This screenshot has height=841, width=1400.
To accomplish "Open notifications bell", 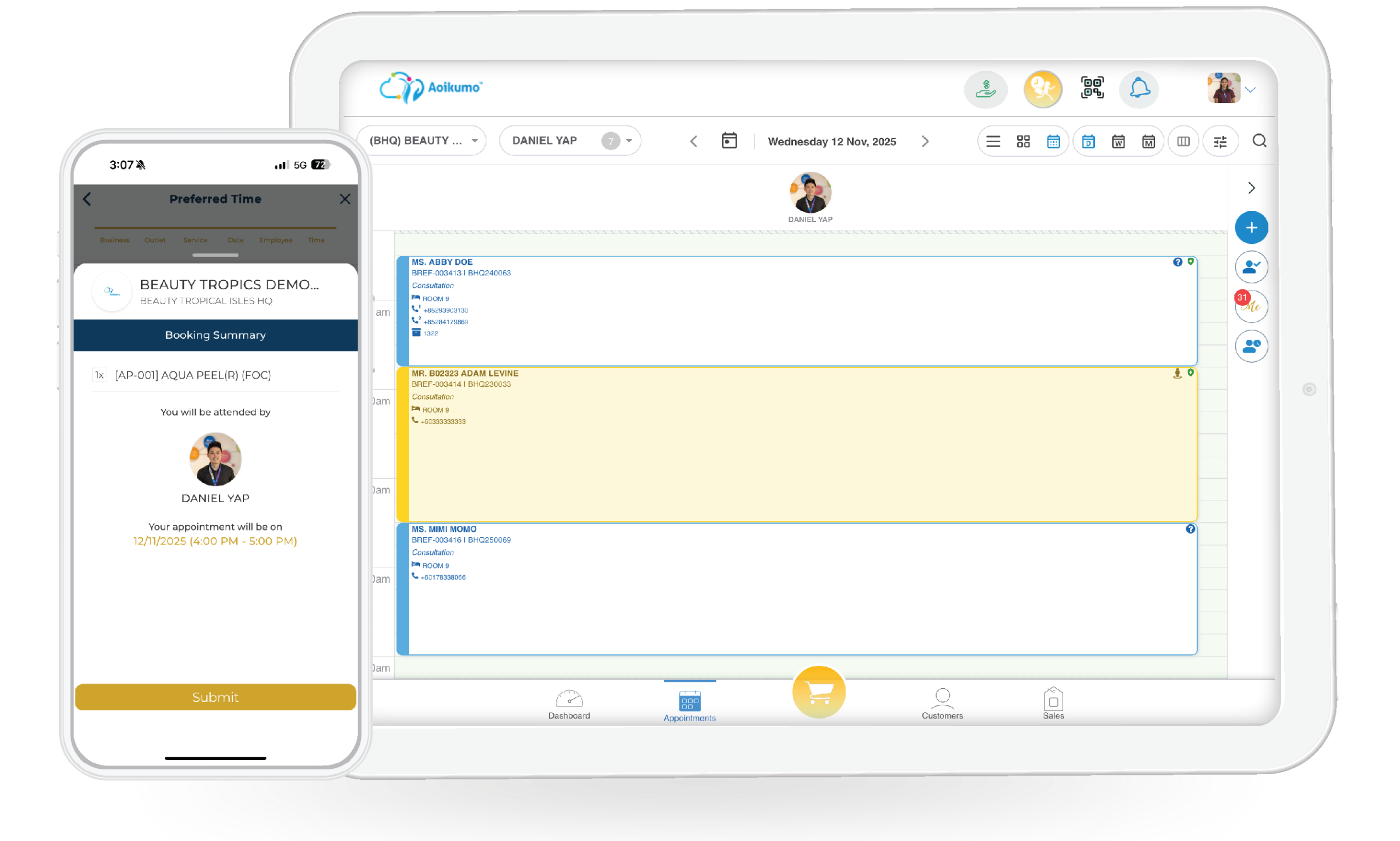I will tap(1139, 89).
